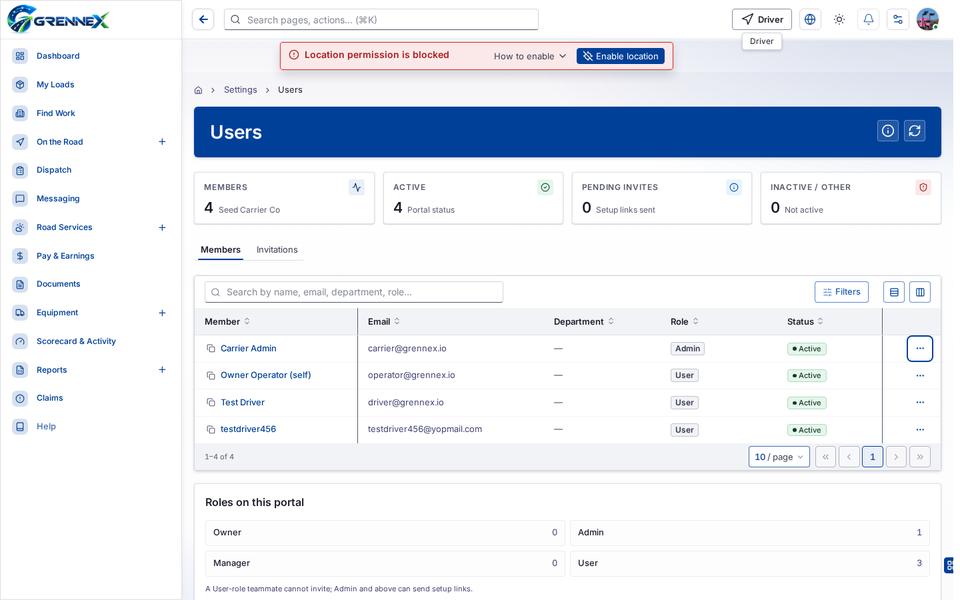The height and width of the screenshot is (600, 960).
Task: Click the Driver mode button
Action: click(762, 20)
